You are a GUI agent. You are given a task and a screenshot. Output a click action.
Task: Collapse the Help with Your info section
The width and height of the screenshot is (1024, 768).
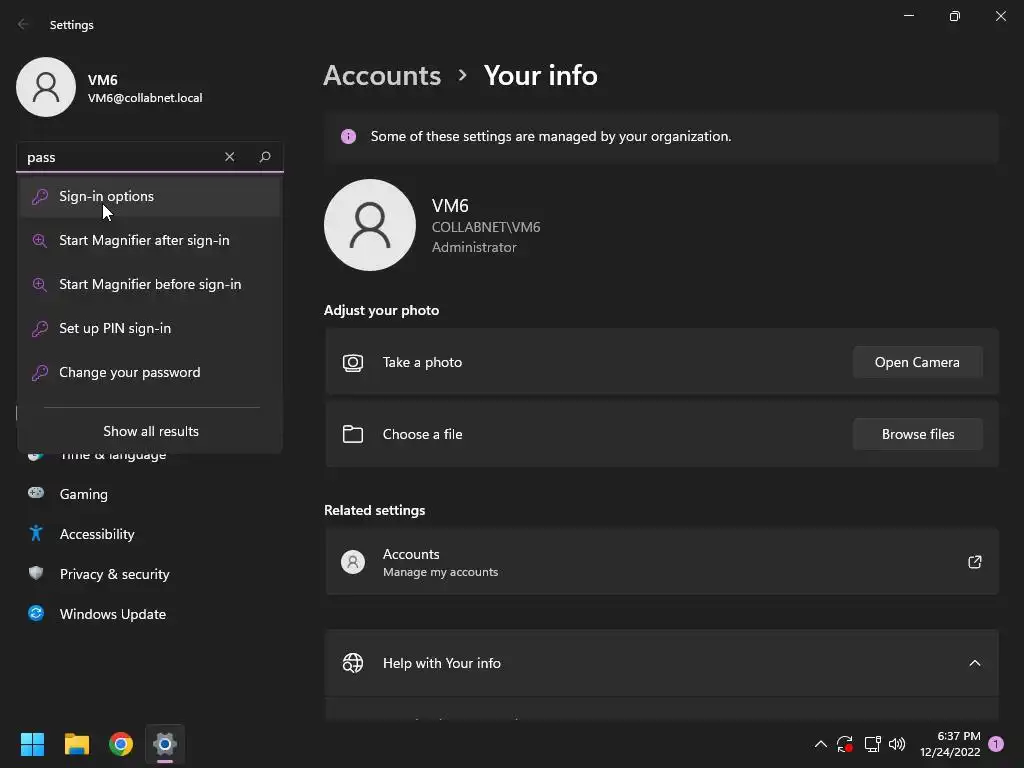974,663
